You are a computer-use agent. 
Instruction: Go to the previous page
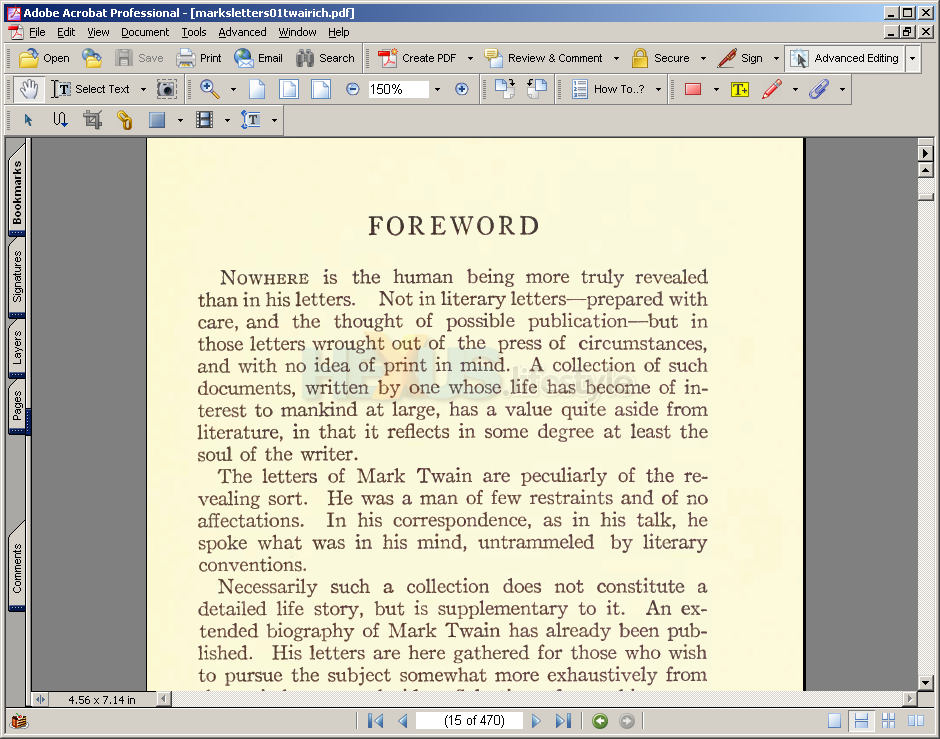coord(403,720)
